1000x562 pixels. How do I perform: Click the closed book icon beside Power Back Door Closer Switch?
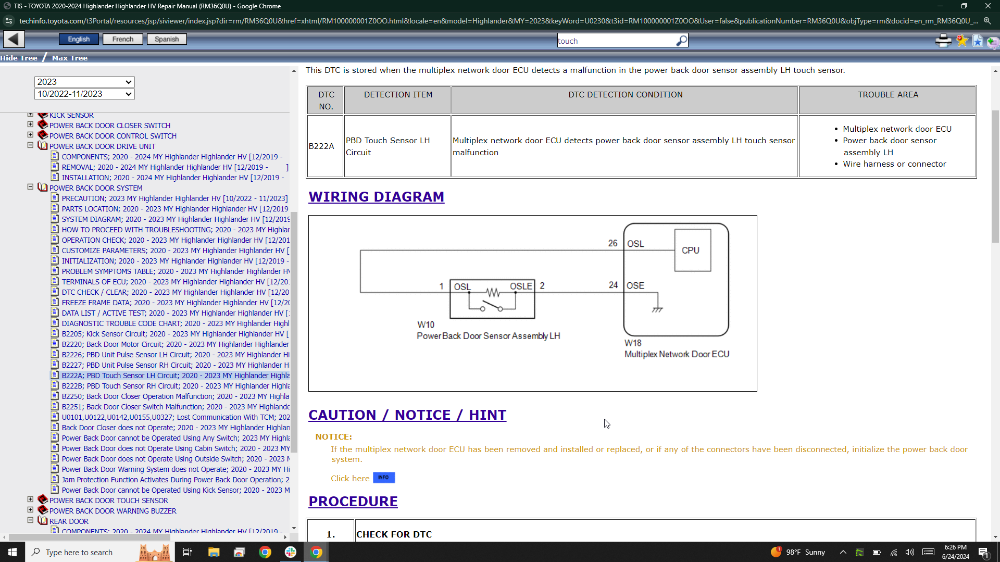[x=42, y=126]
